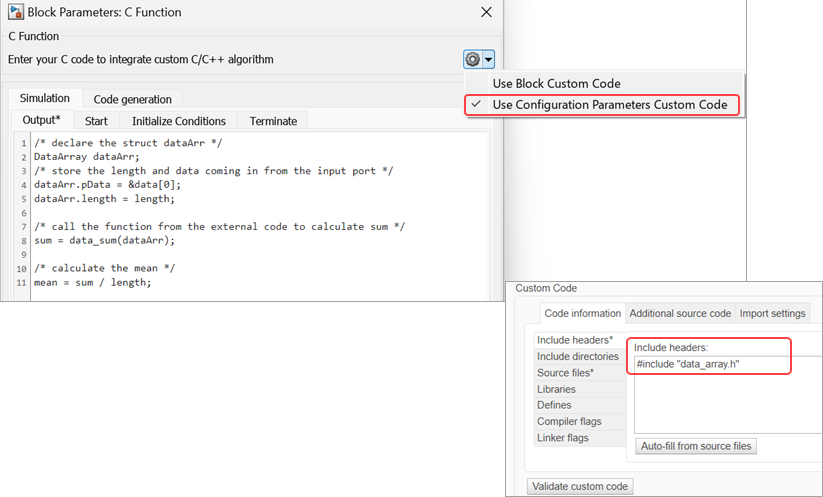The width and height of the screenshot is (823, 497).
Task: Select Use Block Custom Code option
Action: click(x=556, y=83)
